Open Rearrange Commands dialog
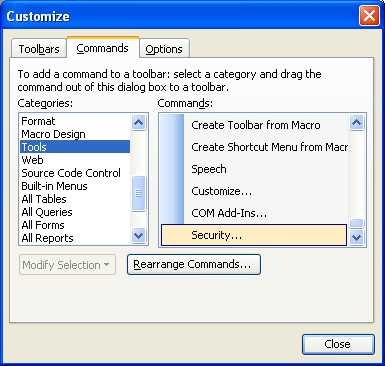 [194, 265]
